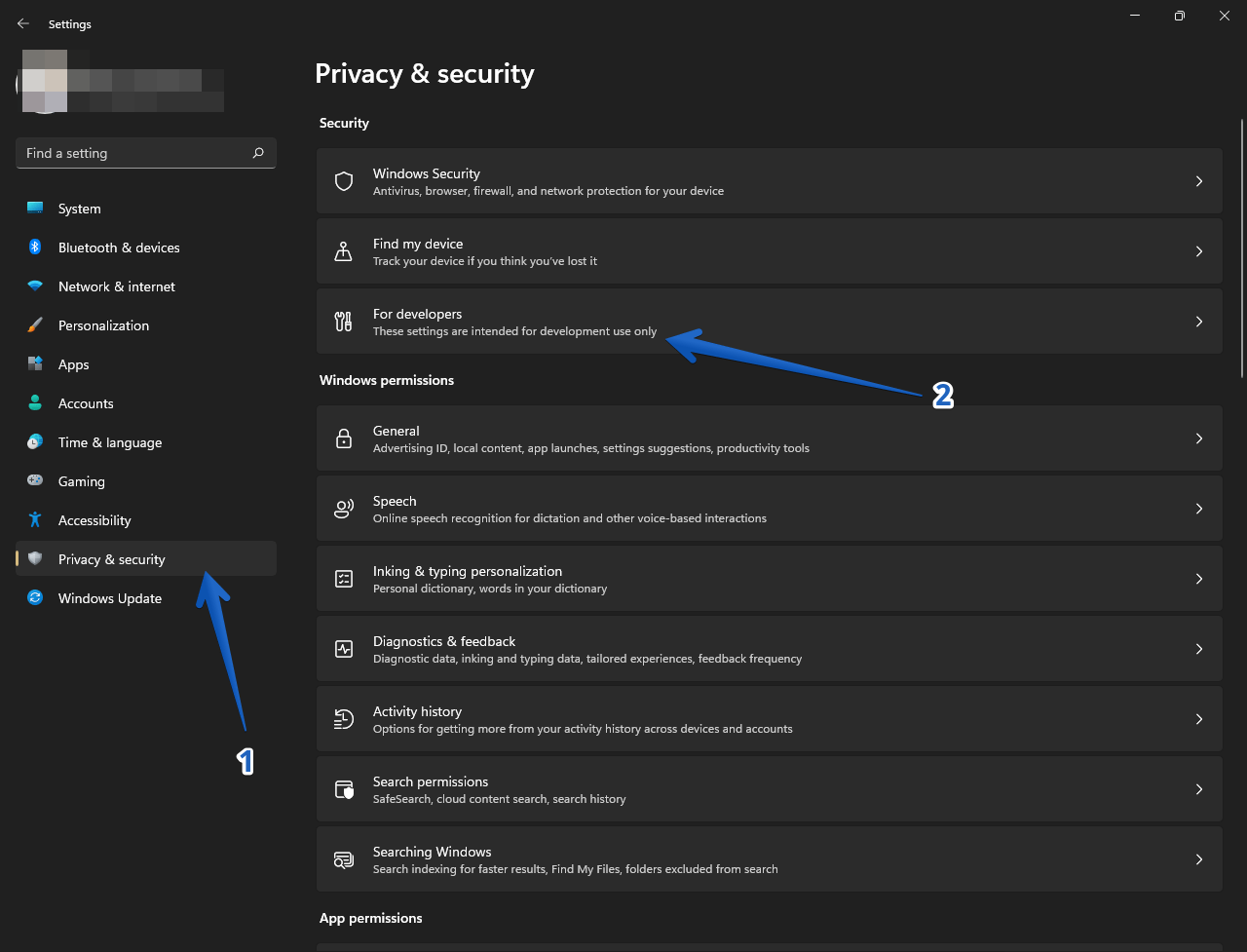Open Windows Security title link
This screenshot has height=952, width=1247.
[427, 173]
